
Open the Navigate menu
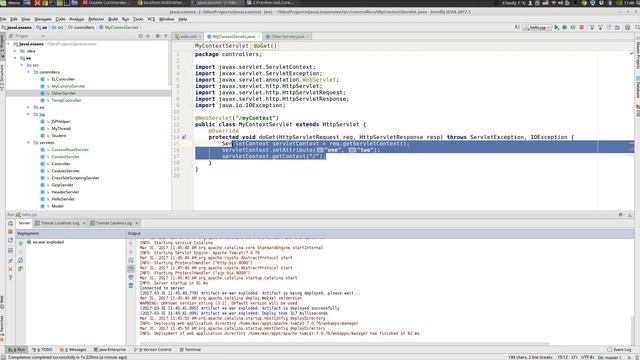tap(43, 19)
